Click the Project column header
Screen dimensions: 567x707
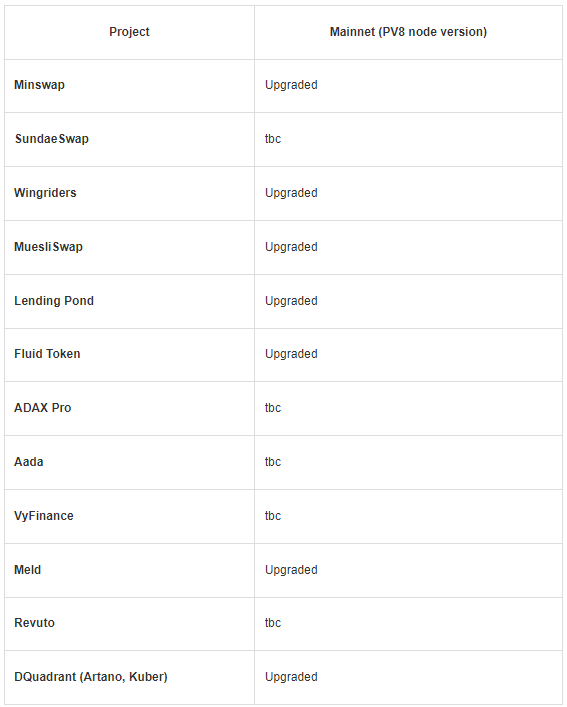point(129,32)
